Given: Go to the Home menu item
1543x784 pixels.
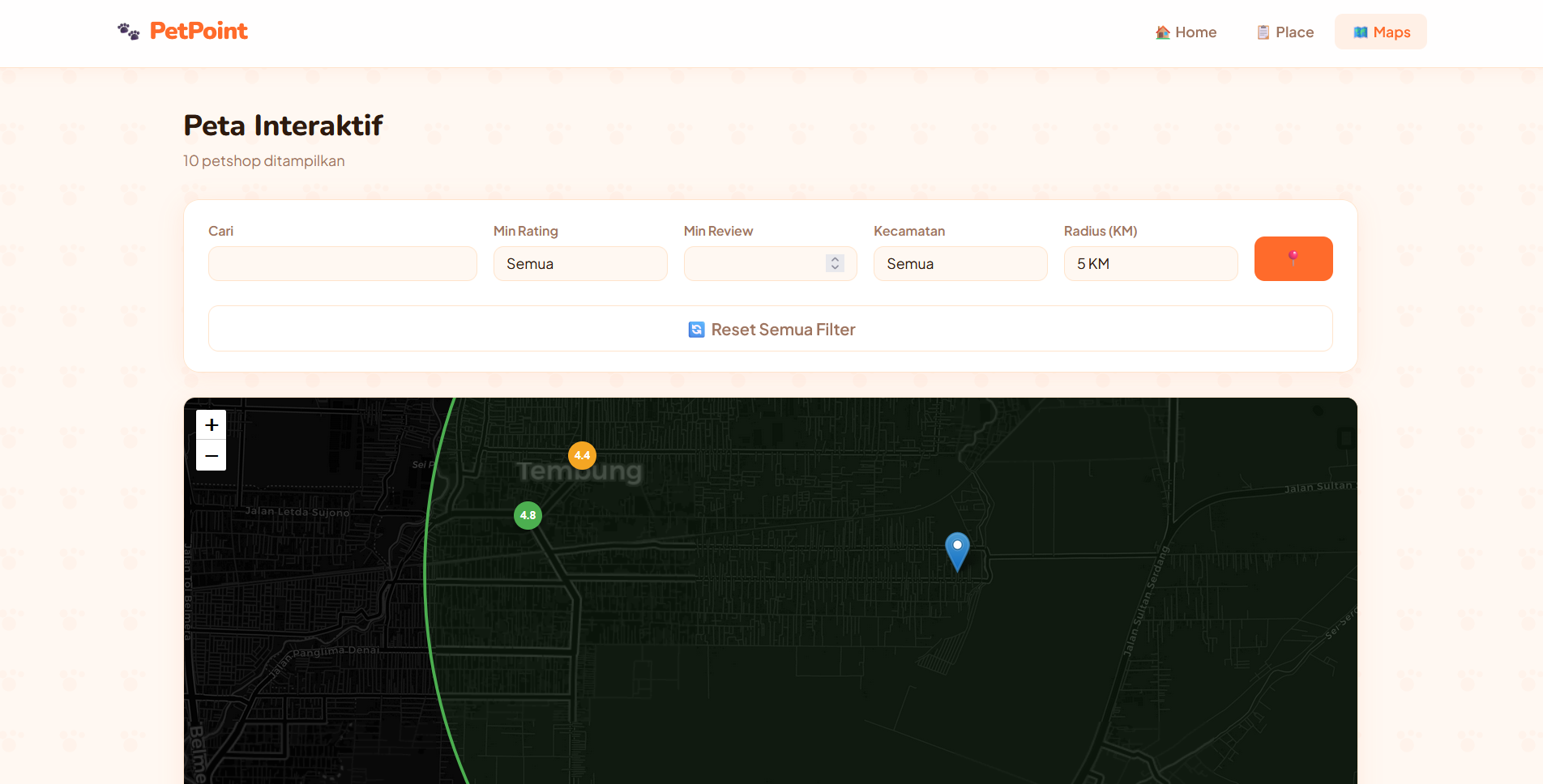Looking at the screenshot, I should [x=1186, y=32].
